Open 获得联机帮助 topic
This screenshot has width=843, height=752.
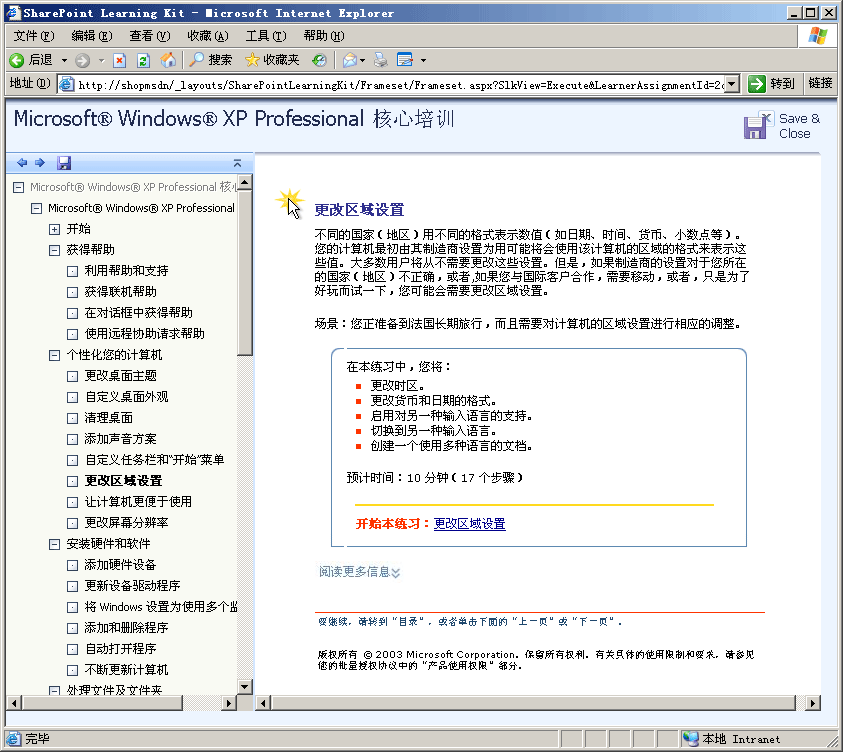(x=120, y=292)
